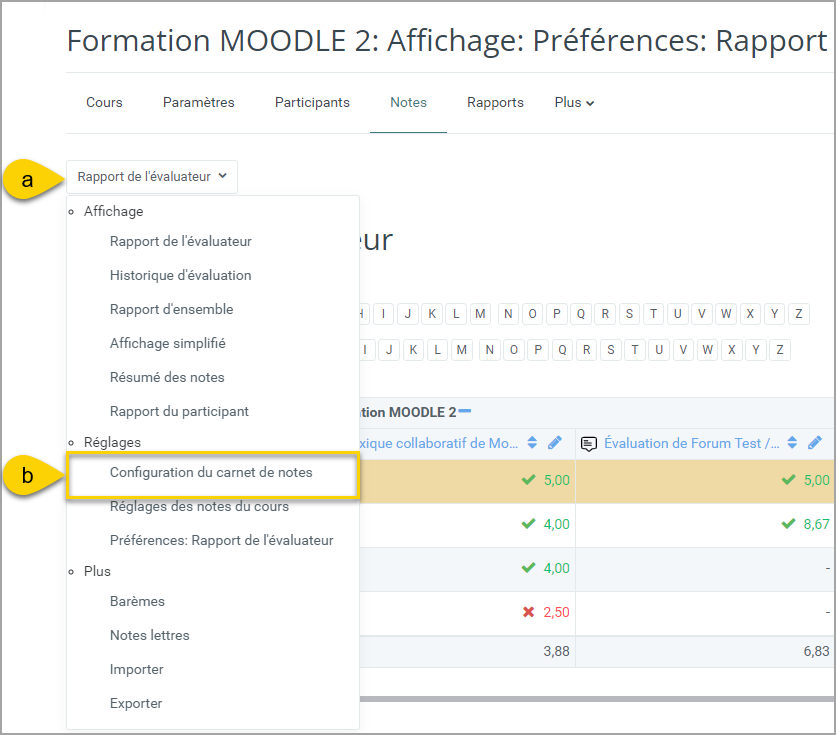Open the Lexique collaboratif column link
This screenshot has height=735, width=836.
click(439, 443)
